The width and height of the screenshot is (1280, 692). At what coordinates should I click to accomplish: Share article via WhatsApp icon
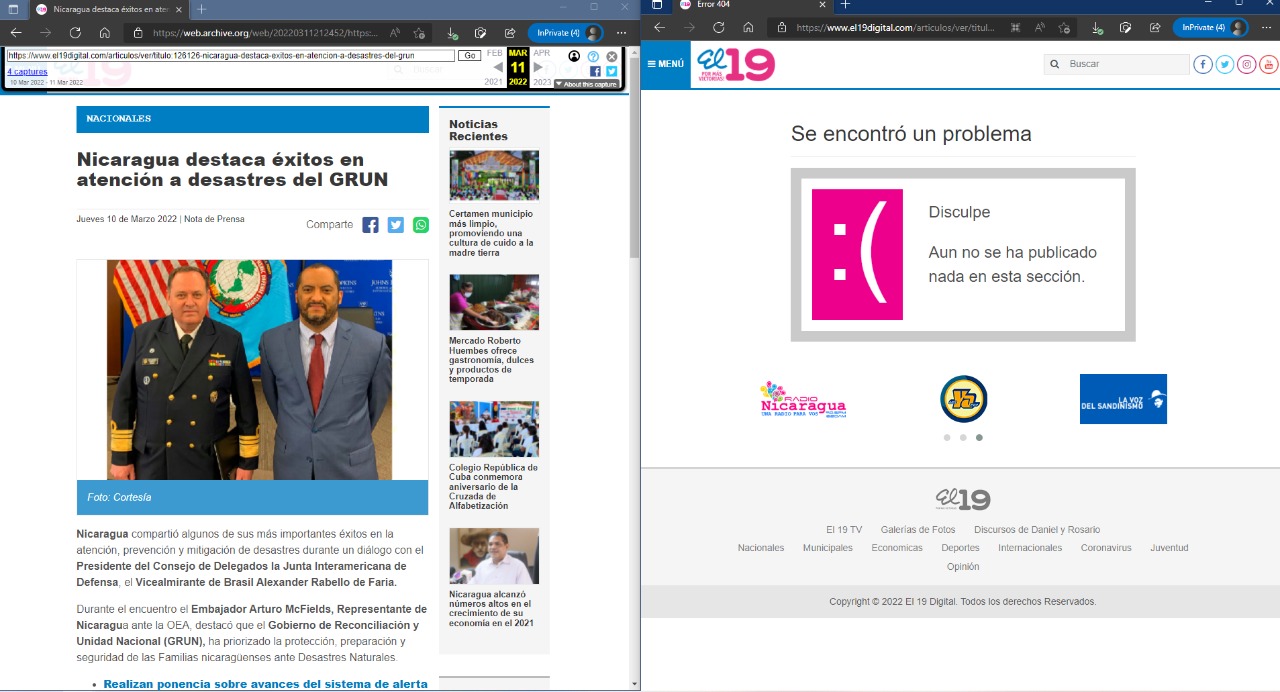(421, 225)
